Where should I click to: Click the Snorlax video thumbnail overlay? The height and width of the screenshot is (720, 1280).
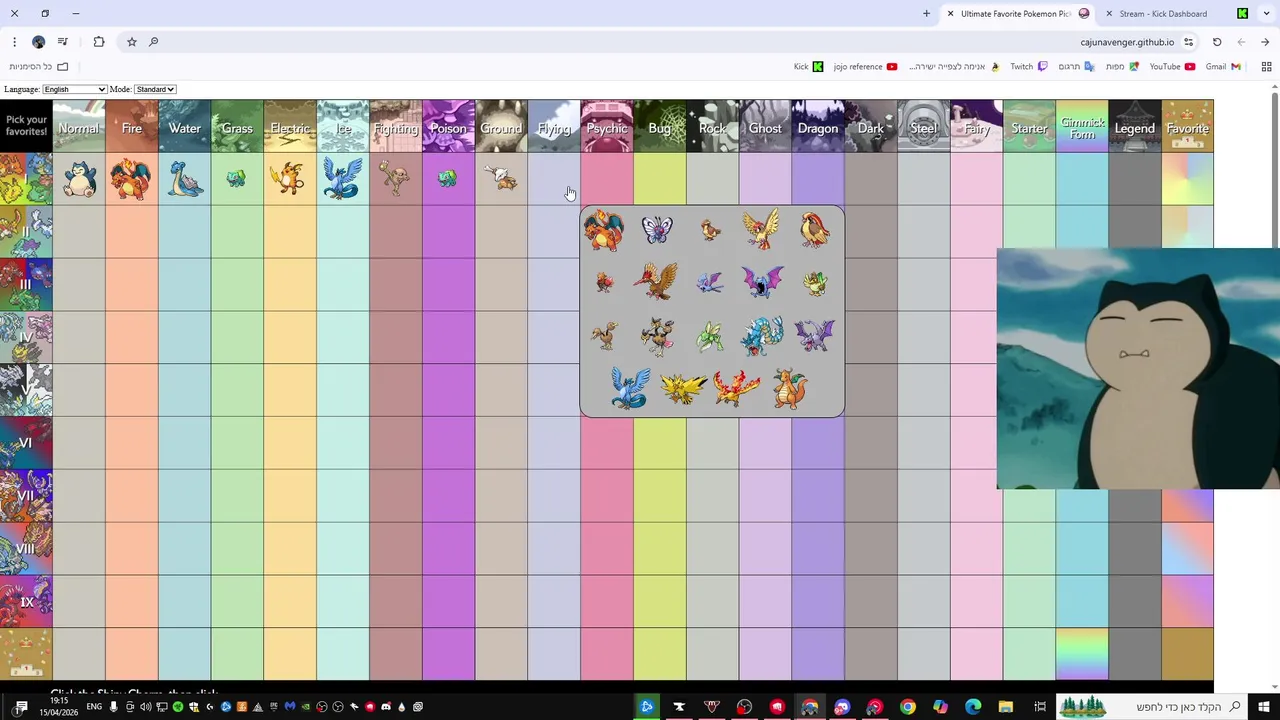click(x=1138, y=369)
